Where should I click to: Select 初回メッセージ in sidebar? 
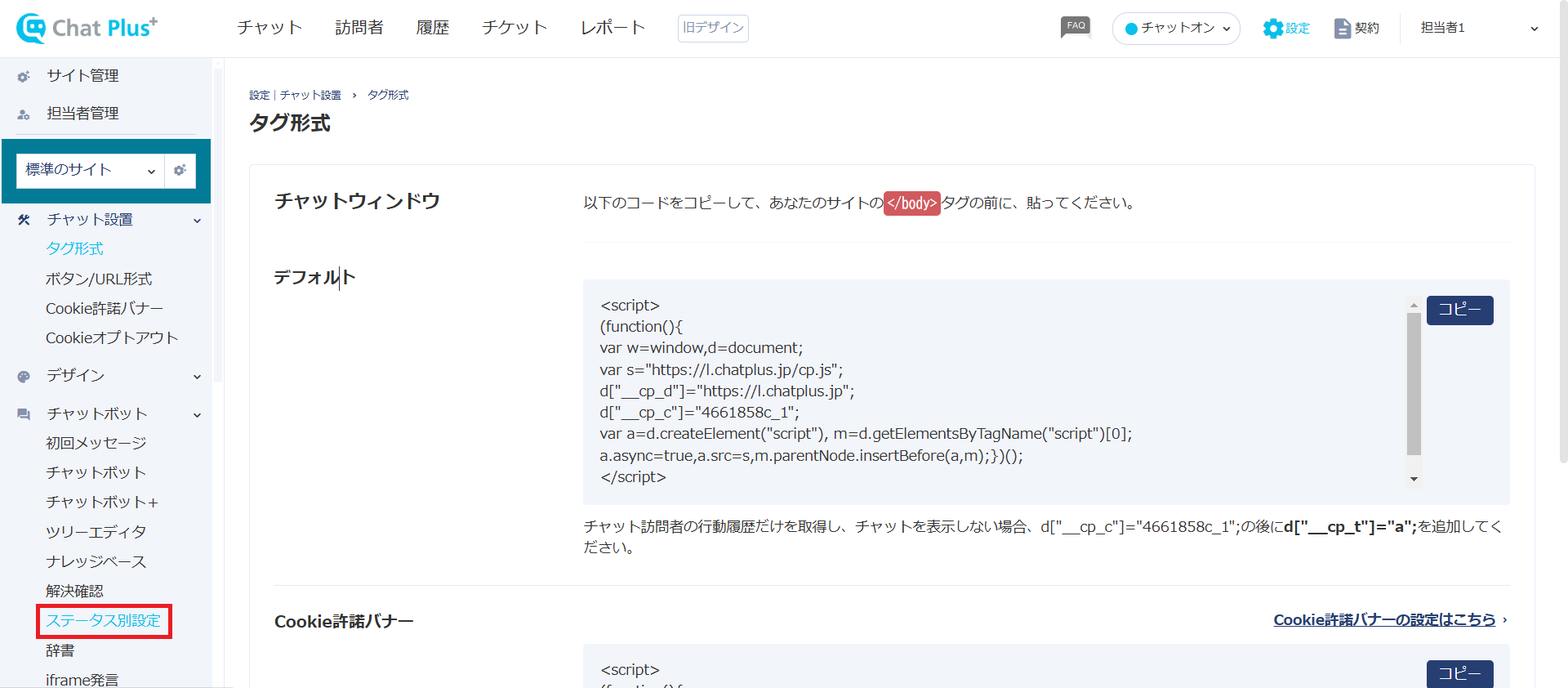click(x=96, y=443)
